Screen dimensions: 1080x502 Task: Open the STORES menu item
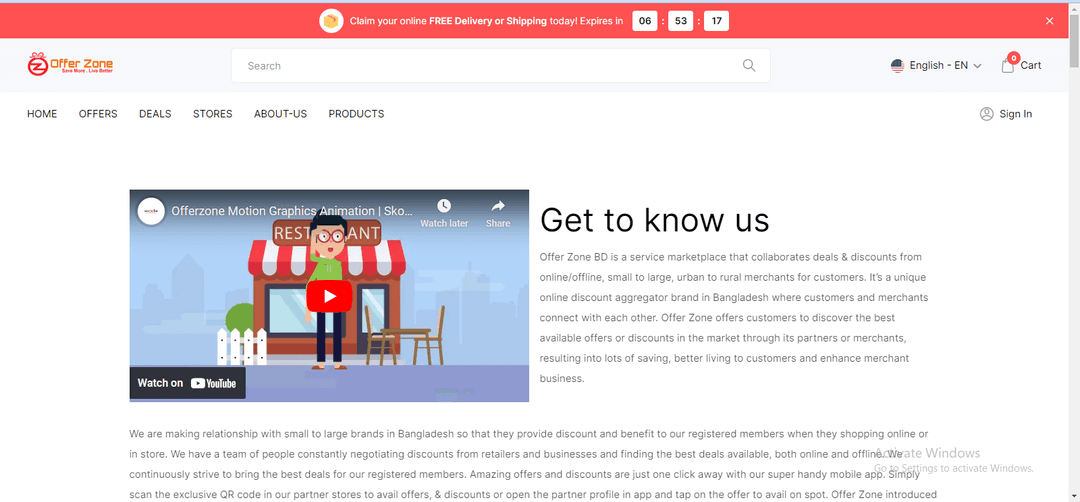[x=212, y=114]
